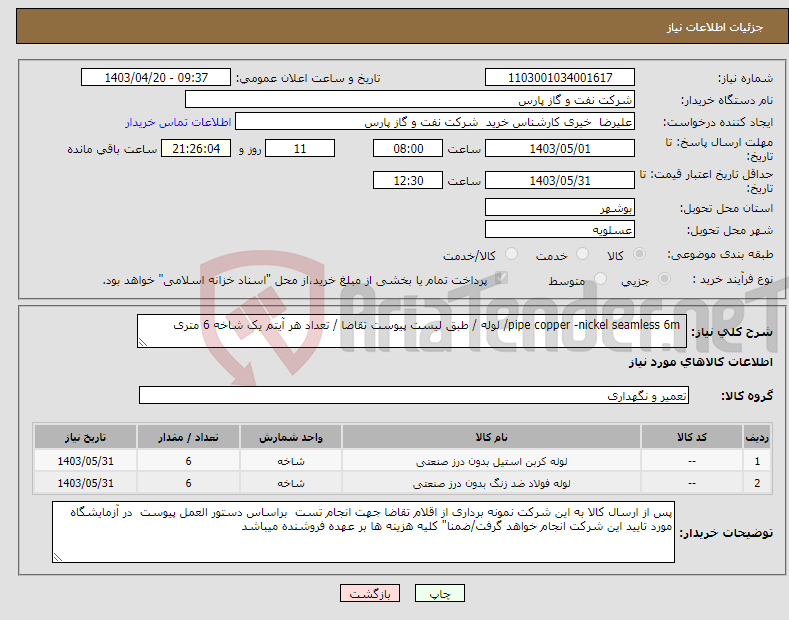Click the جزئیات اطلاعات نیاز header title
This screenshot has height=620, width=789.
point(715,27)
